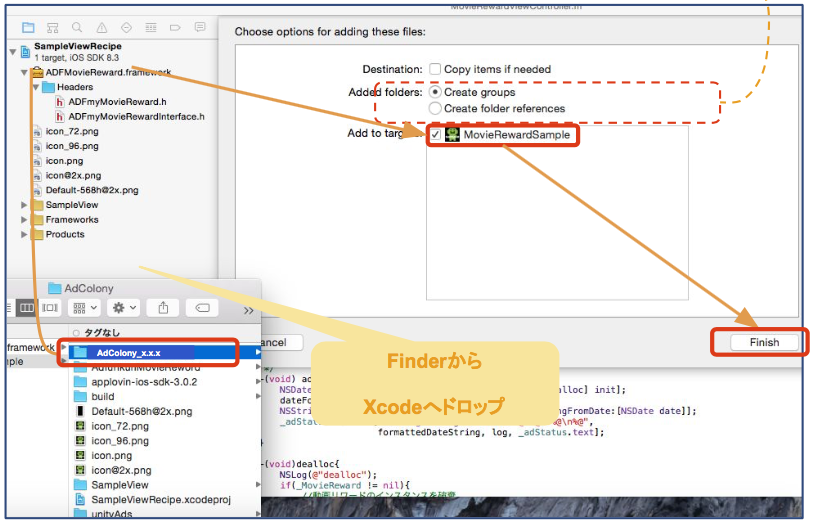Image resolution: width=813 pixels, height=525 pixels.
Task: Select icon@2x.png in Xcode navigator
Action: [x=73, y=176]
